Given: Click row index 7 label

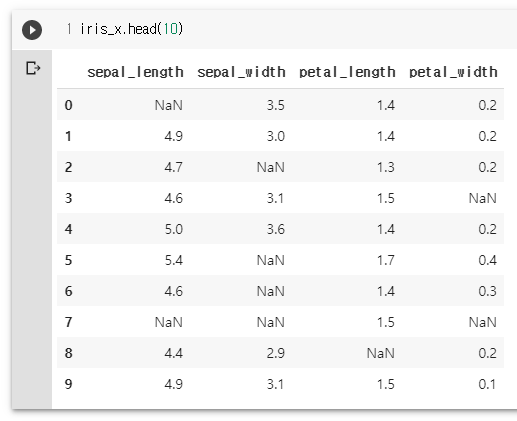Looking at the screenshot, I should (68, 322).
